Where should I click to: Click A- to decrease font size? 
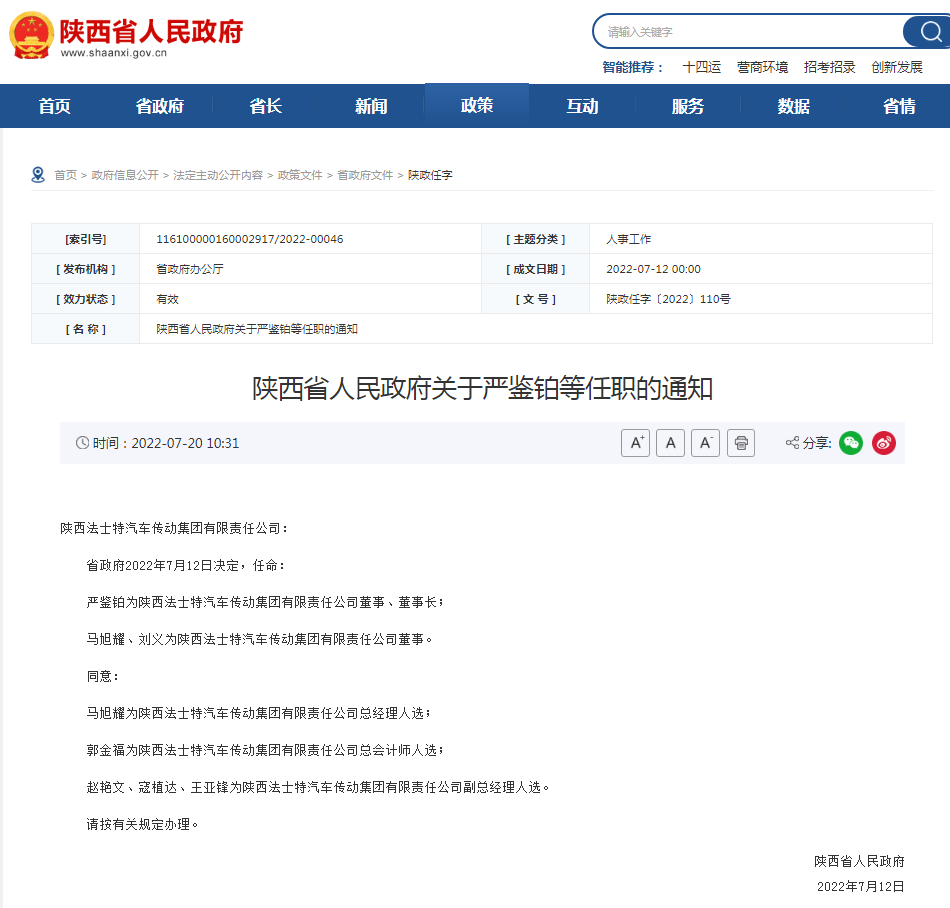point(705,443)
